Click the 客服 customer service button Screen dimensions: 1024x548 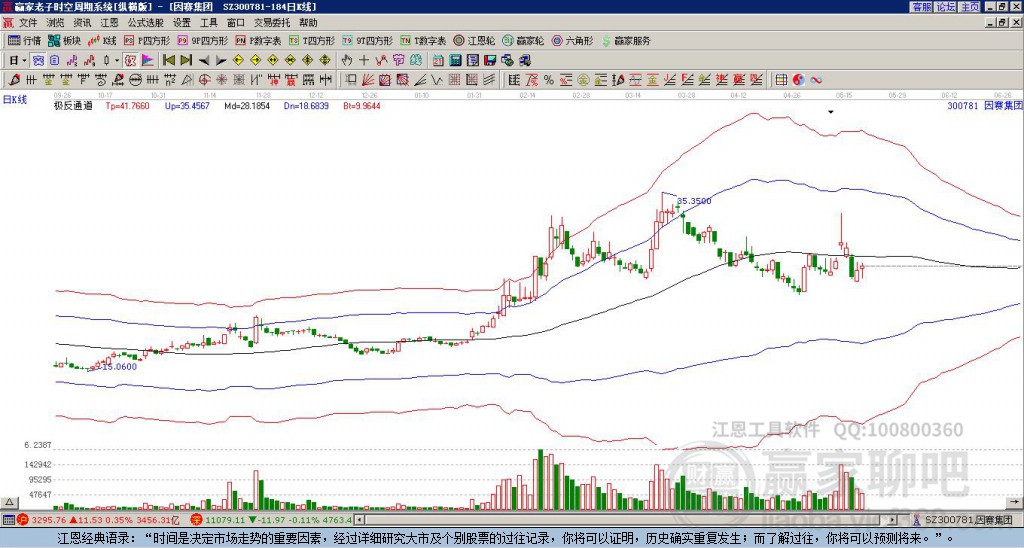pos(921,7)
